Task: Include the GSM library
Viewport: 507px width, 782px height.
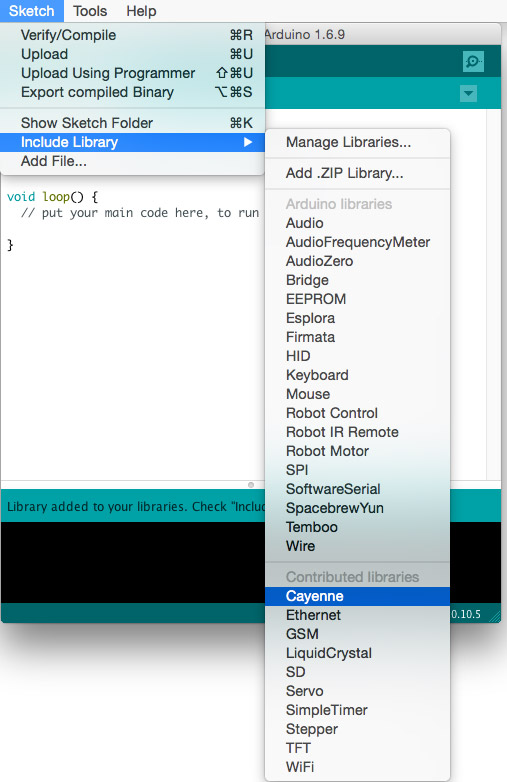Action: point(357,634)
